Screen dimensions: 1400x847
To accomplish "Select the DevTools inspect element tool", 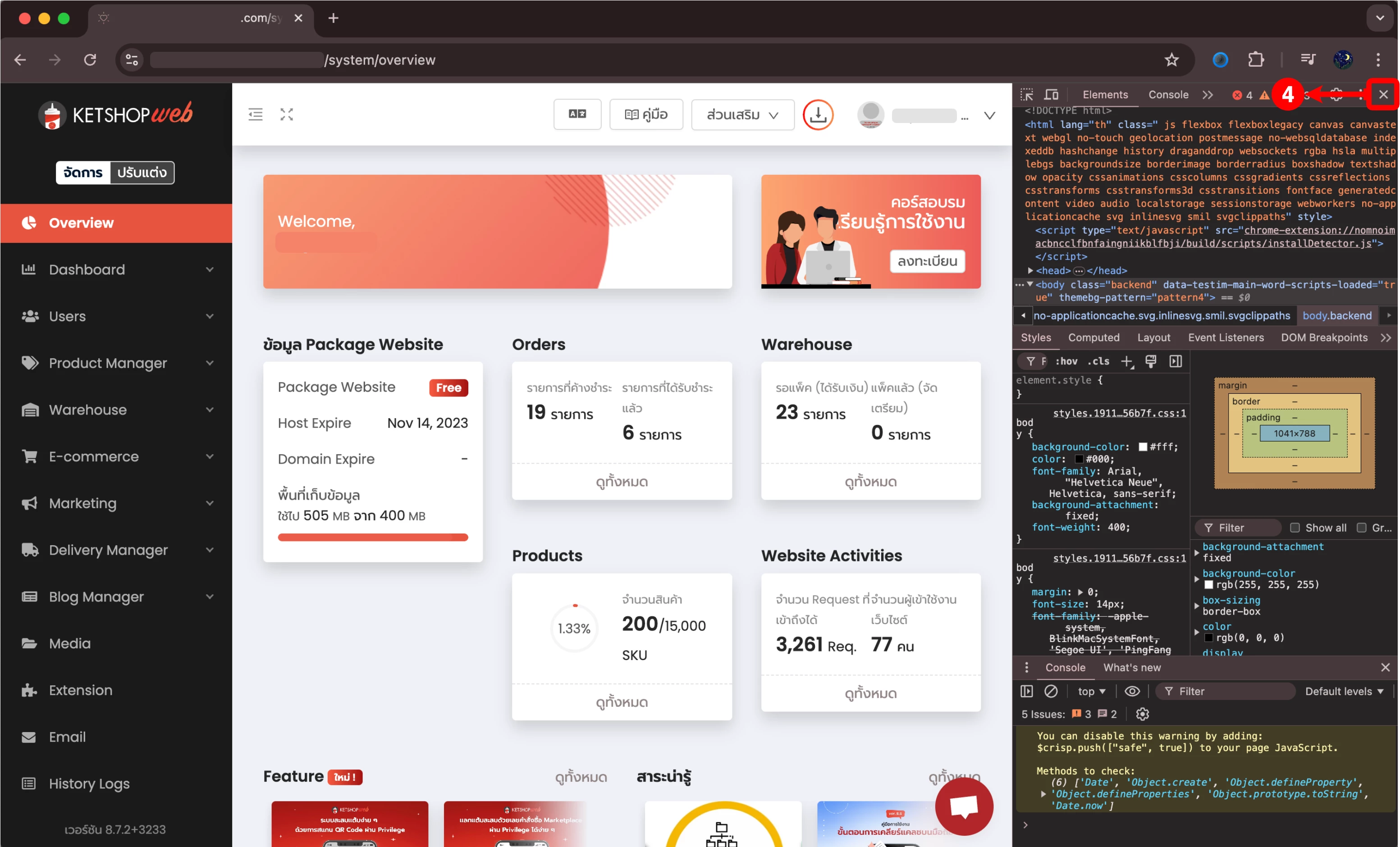I will (1027, 95).
